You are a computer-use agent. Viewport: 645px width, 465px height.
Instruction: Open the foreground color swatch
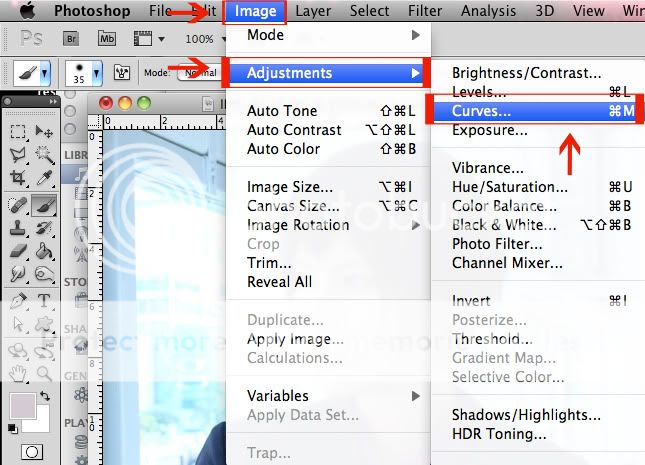pos(22,407)
